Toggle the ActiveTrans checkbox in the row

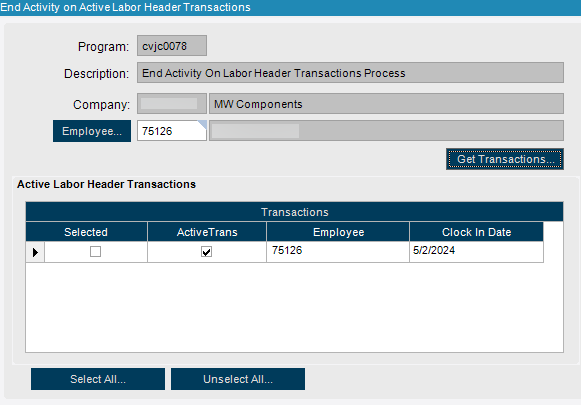(x=206, y=252)
